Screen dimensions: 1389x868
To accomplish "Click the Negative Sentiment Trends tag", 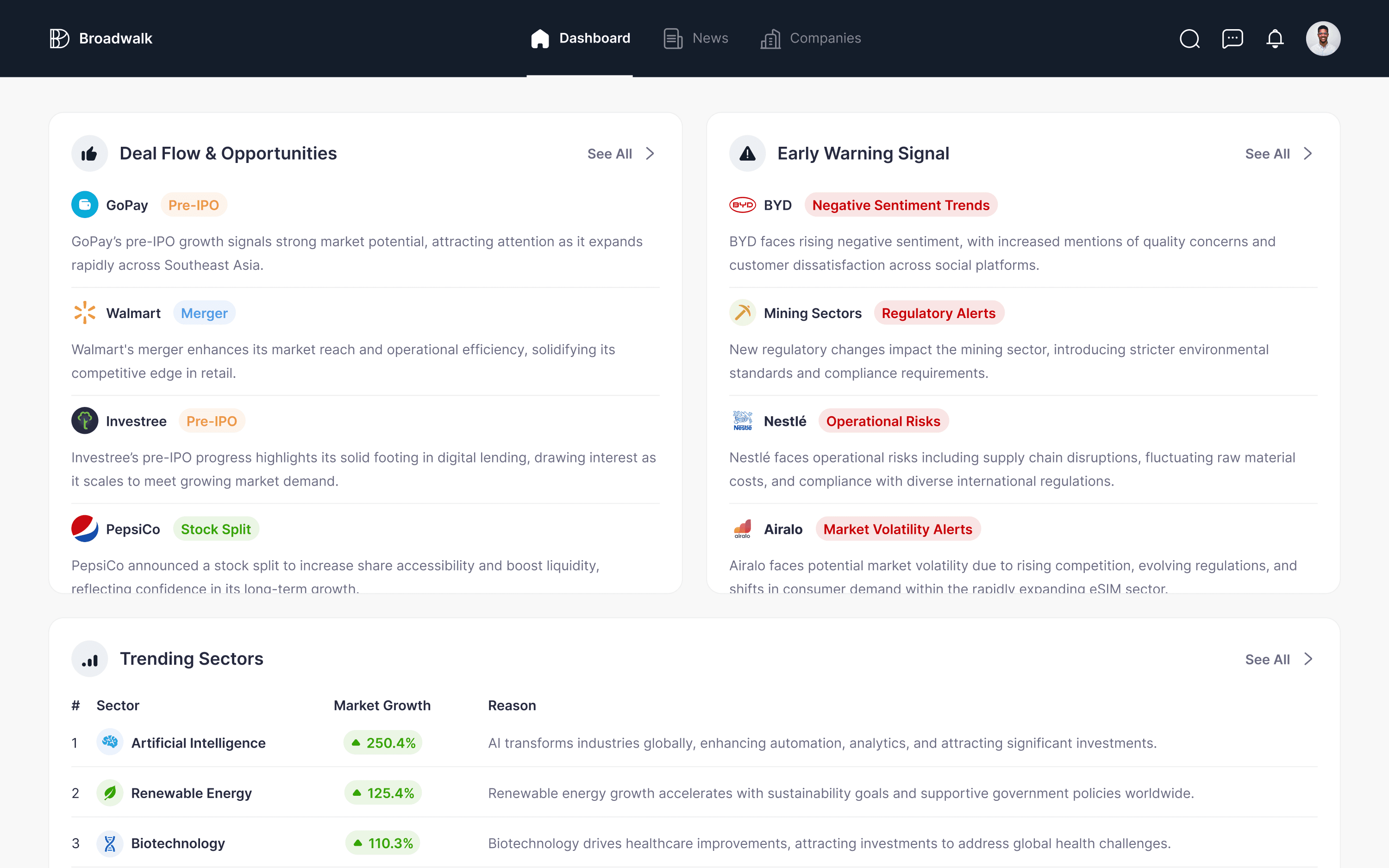I will click(x=901, y=205).
